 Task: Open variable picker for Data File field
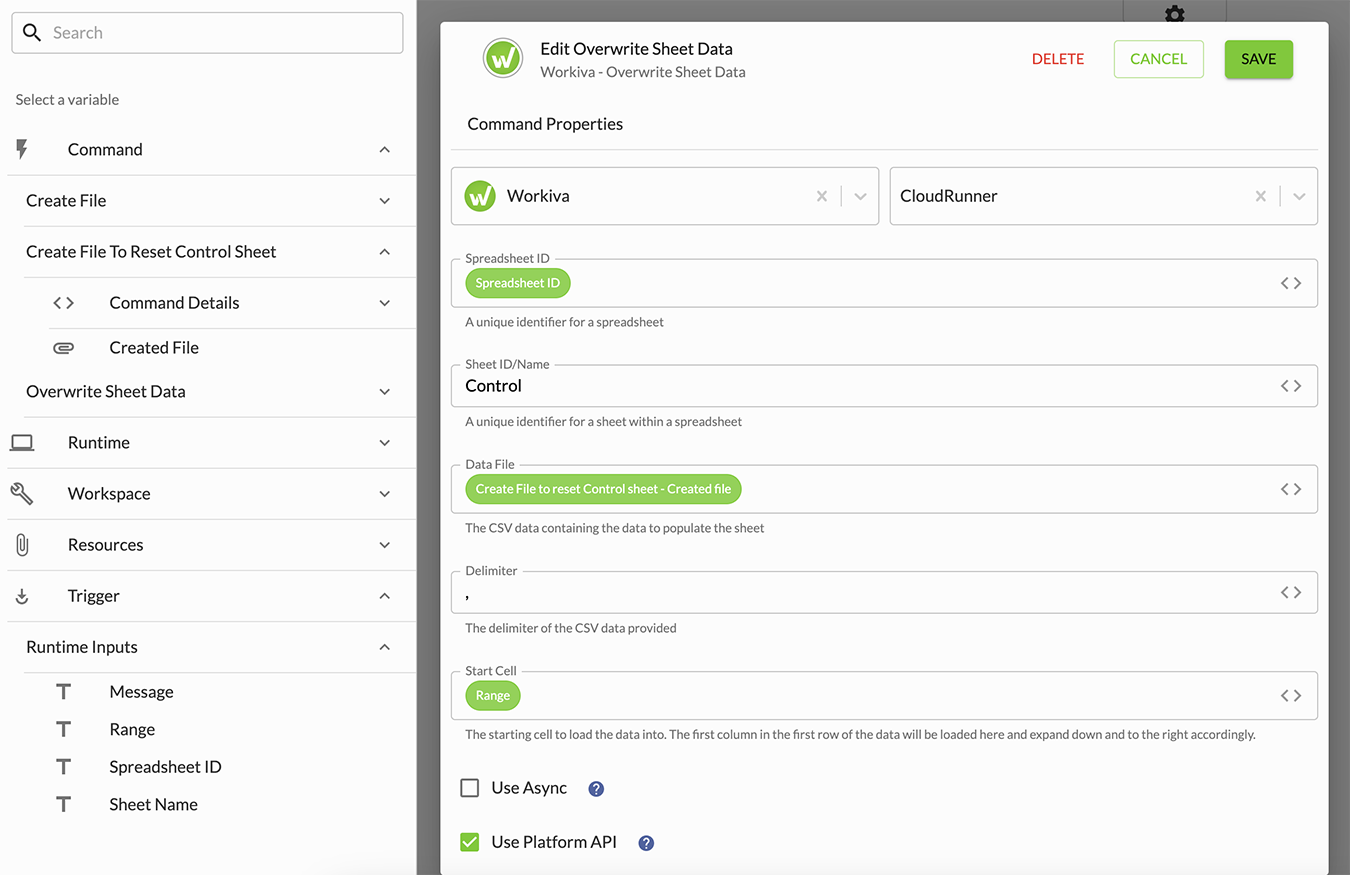[x=1291, y=489]
